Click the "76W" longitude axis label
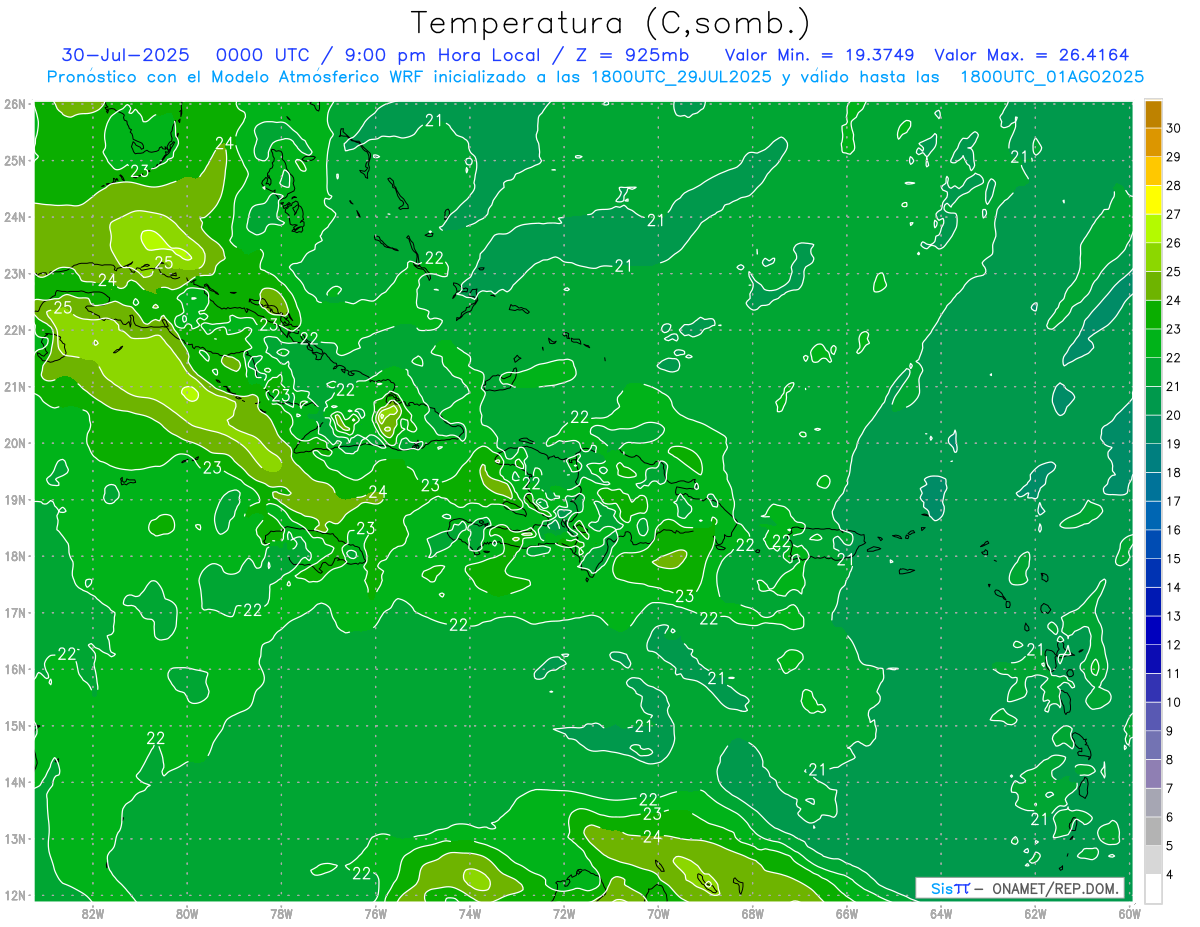Viewport: 1200px width, 927px height. point(375,914)
